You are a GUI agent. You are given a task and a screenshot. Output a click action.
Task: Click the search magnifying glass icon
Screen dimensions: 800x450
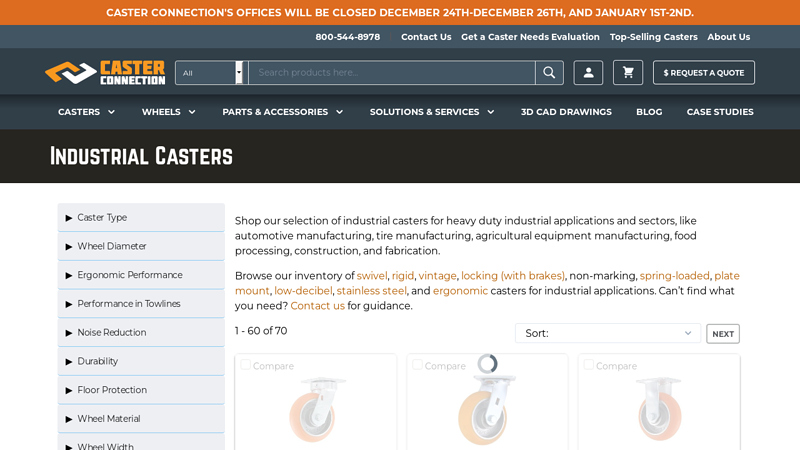coord(549,73)
